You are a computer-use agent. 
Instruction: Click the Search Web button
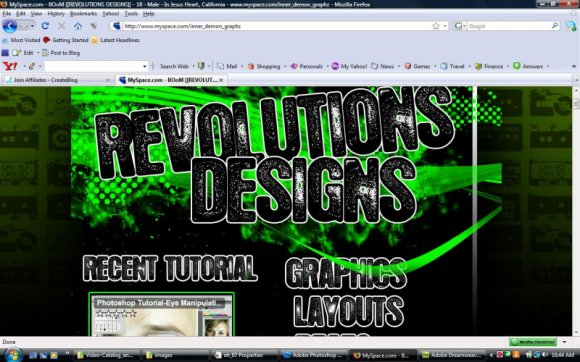point(174,66)
